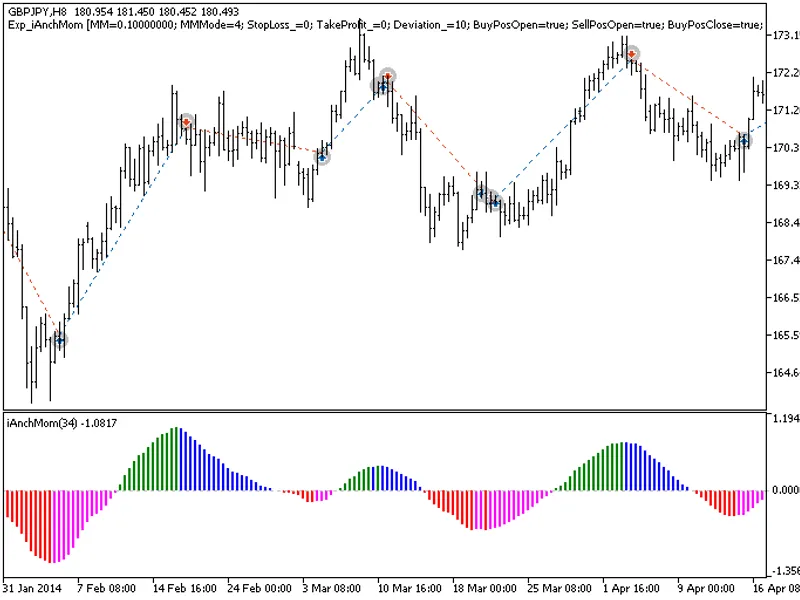This screenshot has height=600, width=800.
Task: Click the 10 Mar 16:00 time axis label
Action: tap(409, 588)
